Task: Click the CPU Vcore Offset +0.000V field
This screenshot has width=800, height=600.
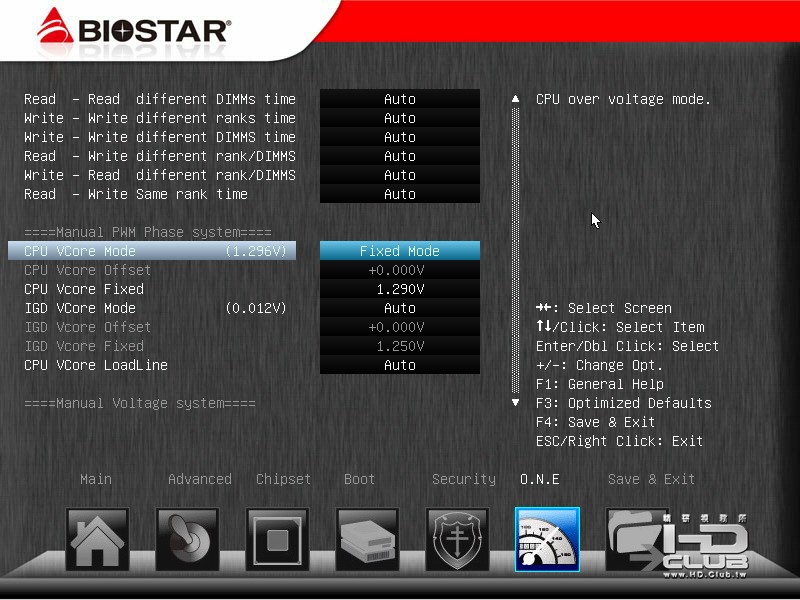Action: point(399,270)
